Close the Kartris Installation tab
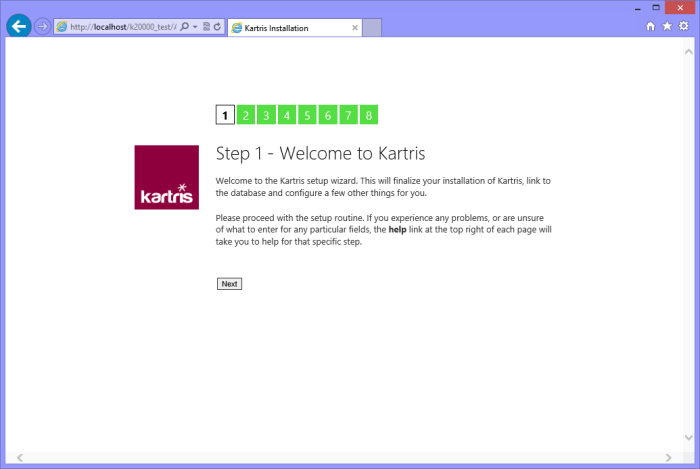The image size is (700, 469). coord(355,28)
